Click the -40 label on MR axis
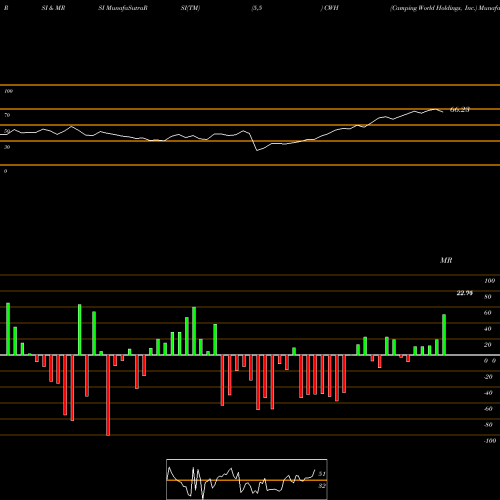This screenshot has width=500, height=500. [488, 393]
